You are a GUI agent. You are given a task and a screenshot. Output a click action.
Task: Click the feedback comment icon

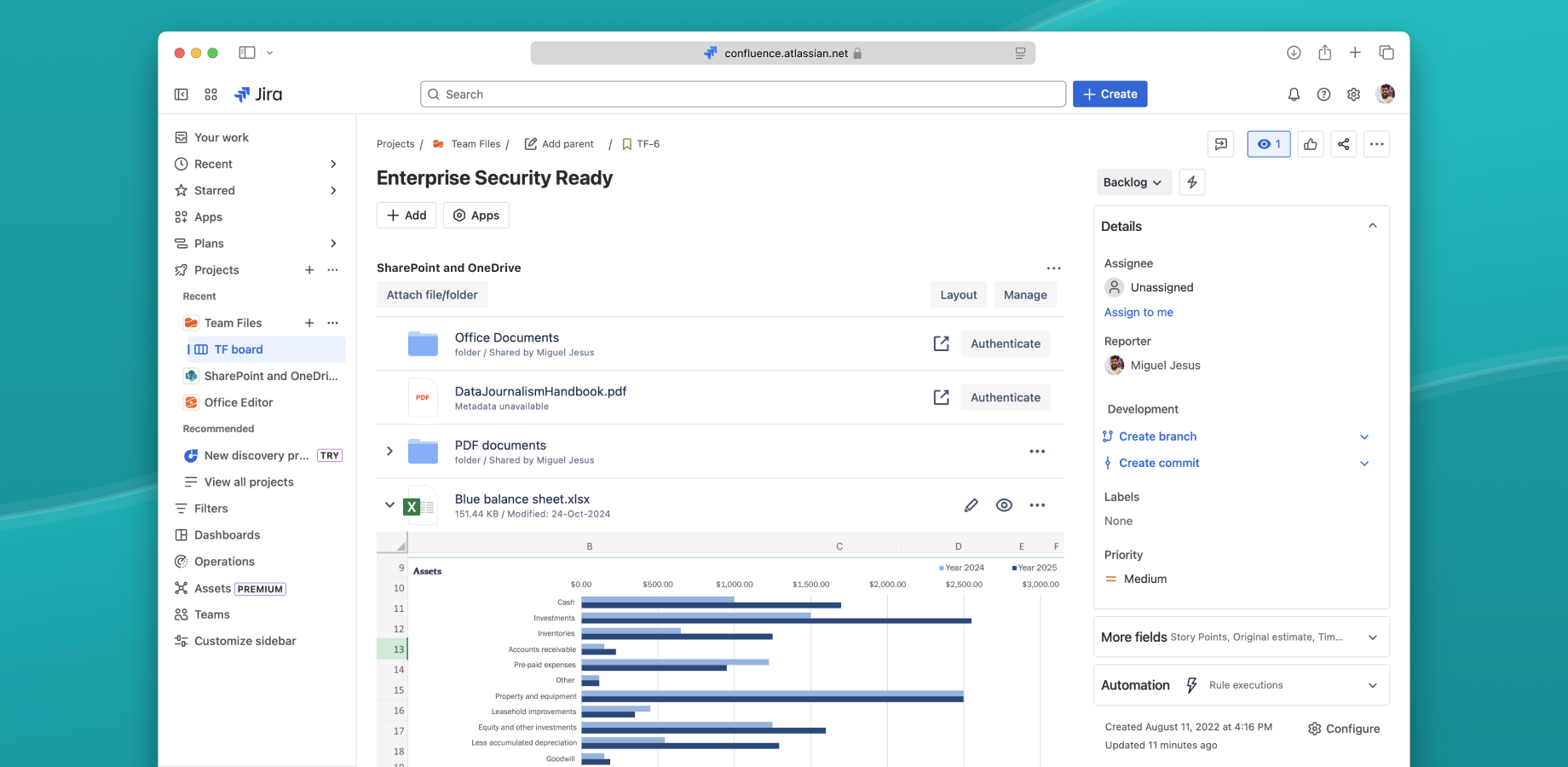(1221, 144)
